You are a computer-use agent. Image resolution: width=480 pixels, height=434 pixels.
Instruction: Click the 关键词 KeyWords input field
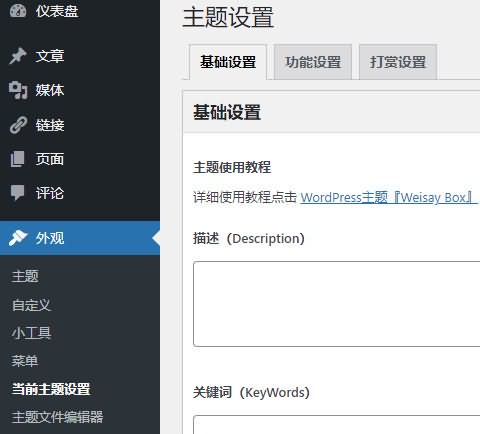pos(337,425)
